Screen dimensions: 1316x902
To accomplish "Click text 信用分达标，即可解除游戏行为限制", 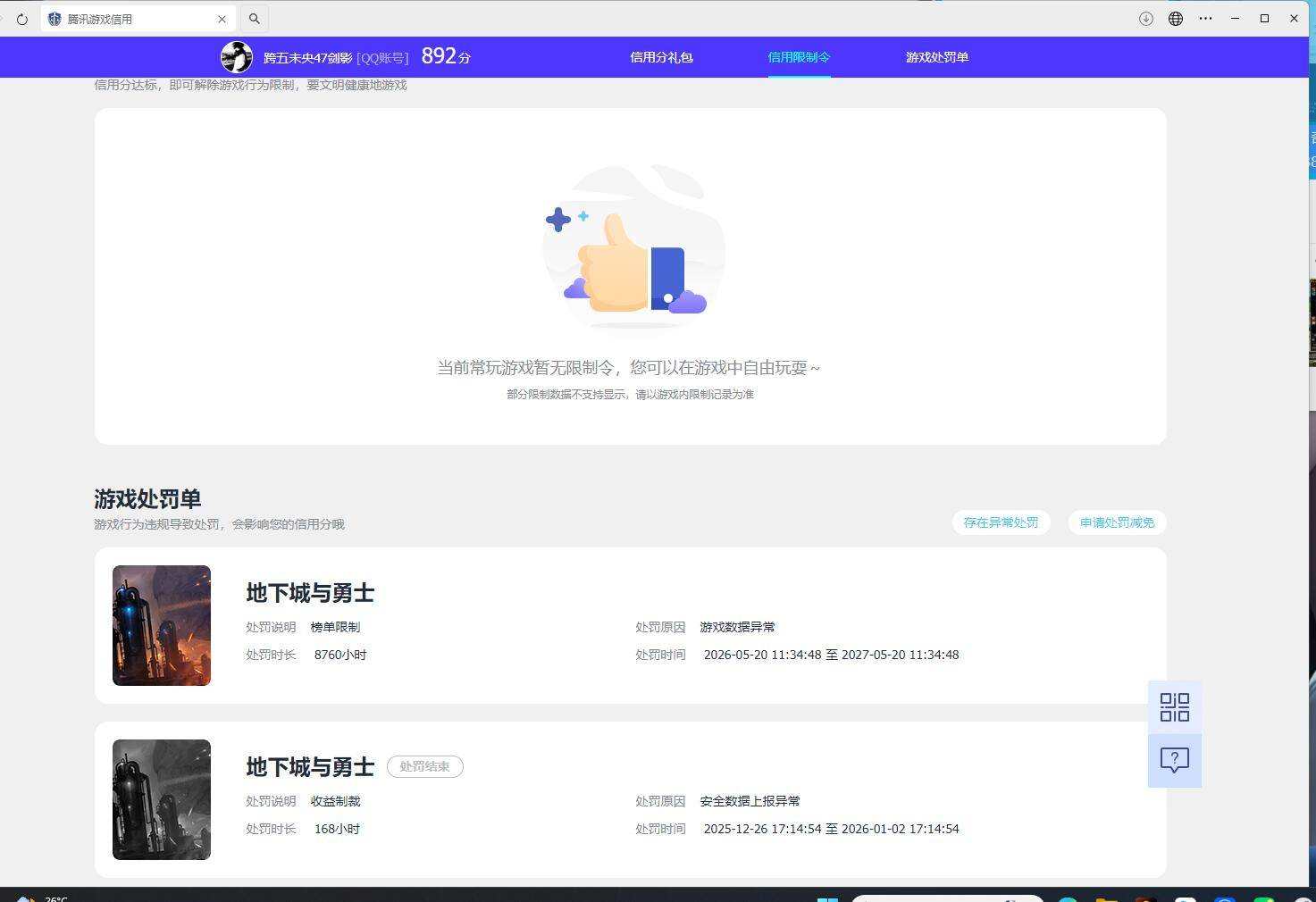I will coord(250,85).
